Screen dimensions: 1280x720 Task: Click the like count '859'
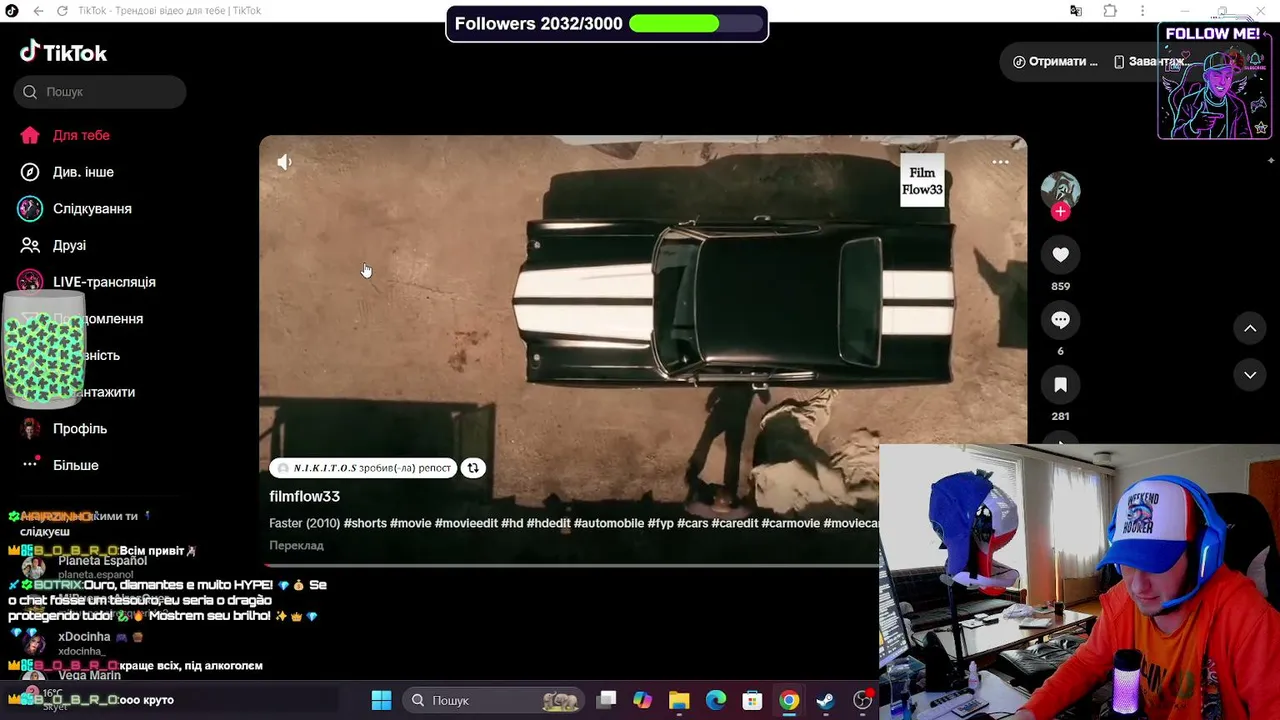[1060, 286]
